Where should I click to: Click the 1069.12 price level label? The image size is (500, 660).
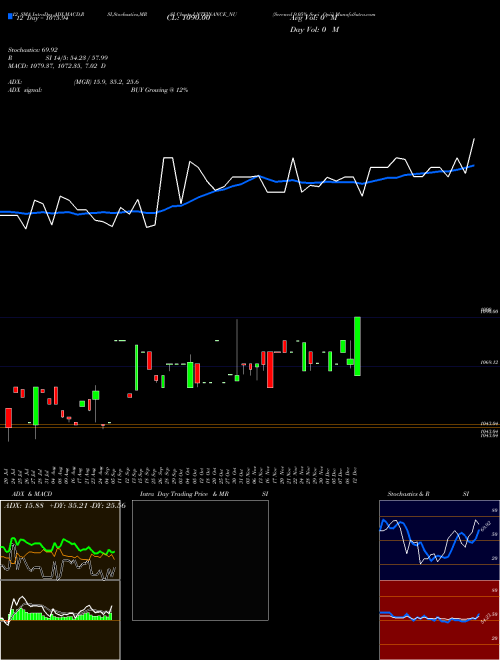(x=490, y=362)
